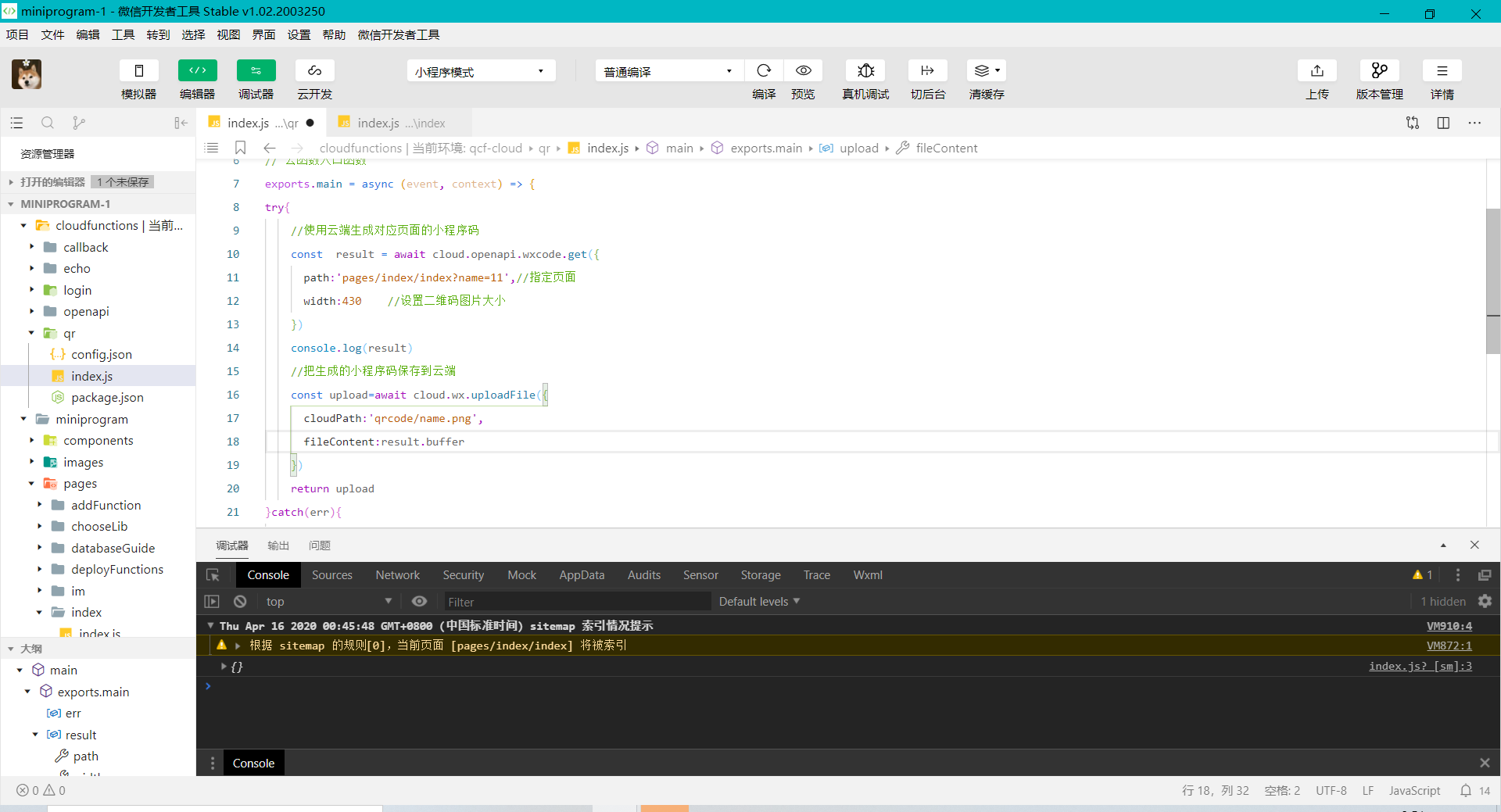Open the Network devtools tab
This screenshot has width=1501, height=812.
398,574
